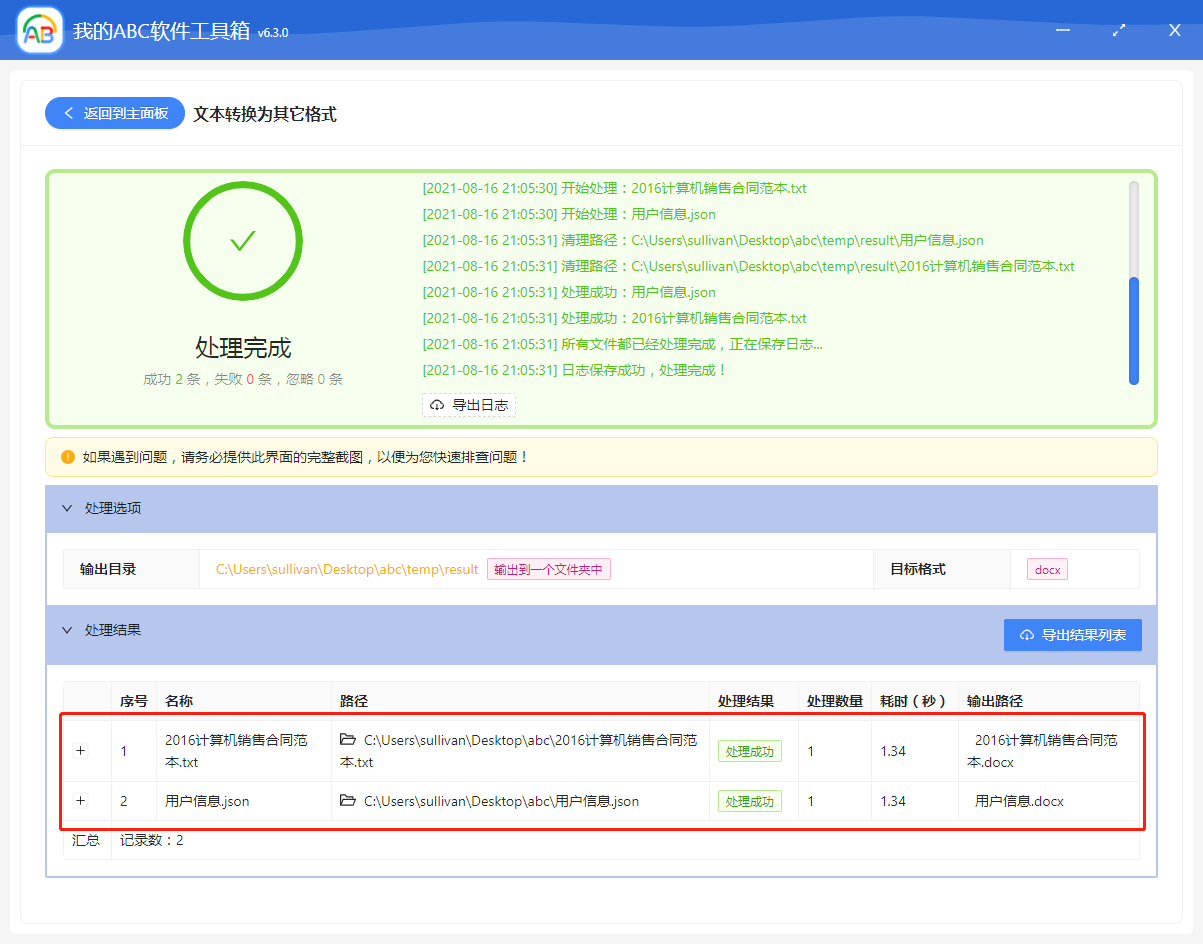Expand row 2 for 用户信息.json
Screen dimensions: 1203x944
click(x=81, y=801)
